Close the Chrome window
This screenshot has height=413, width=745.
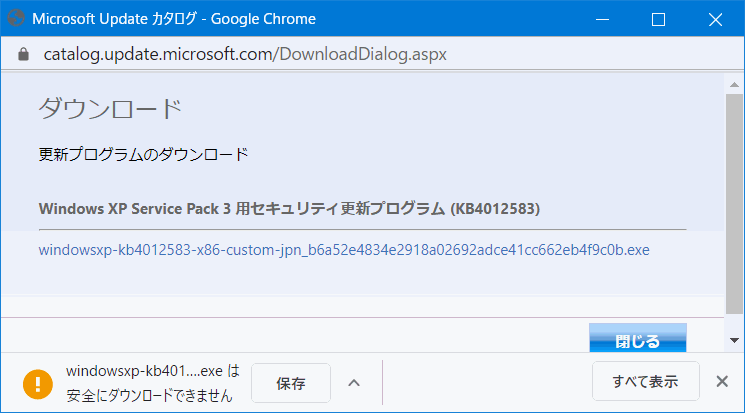715,19
